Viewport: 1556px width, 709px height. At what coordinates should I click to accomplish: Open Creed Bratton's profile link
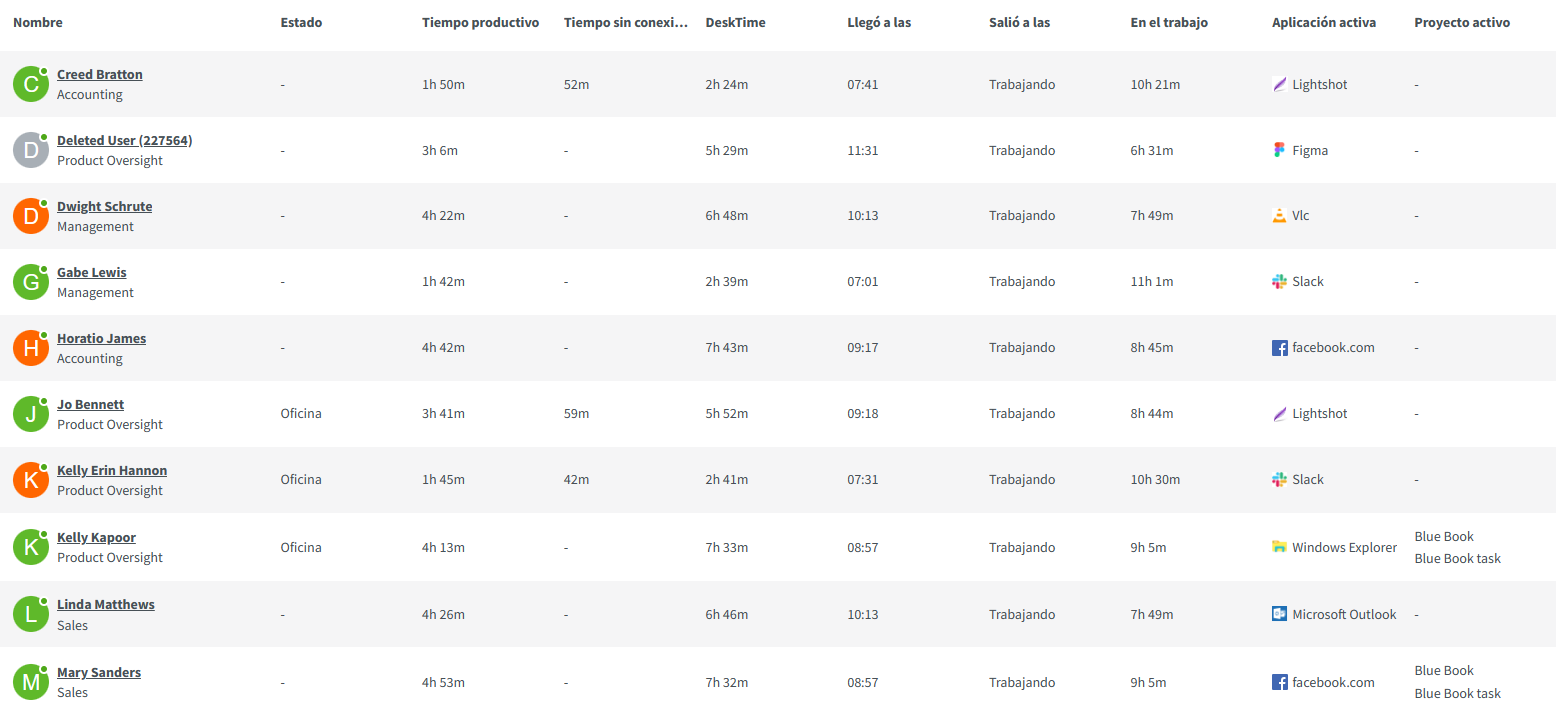[x=100, y=74]
